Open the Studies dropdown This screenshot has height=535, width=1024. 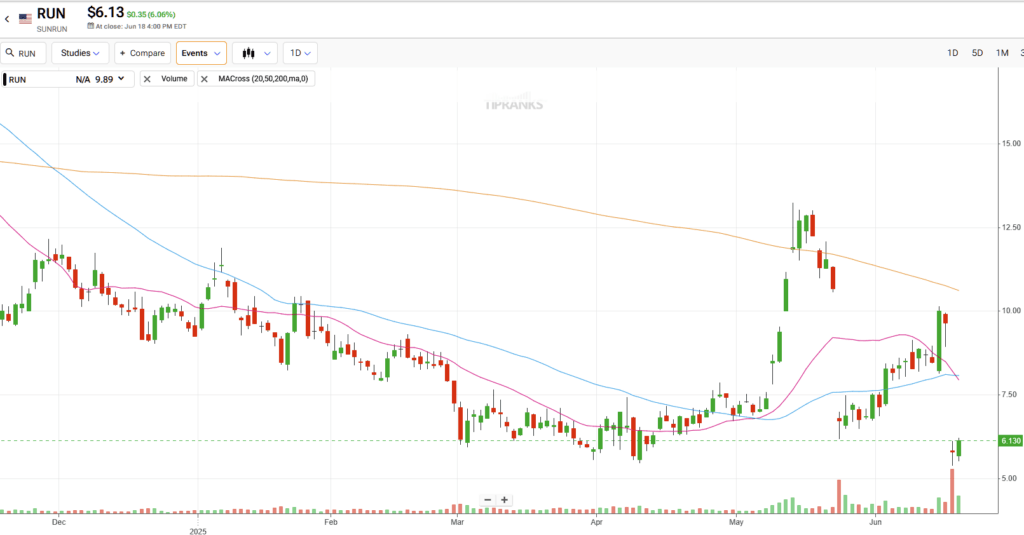click(80, 53)
